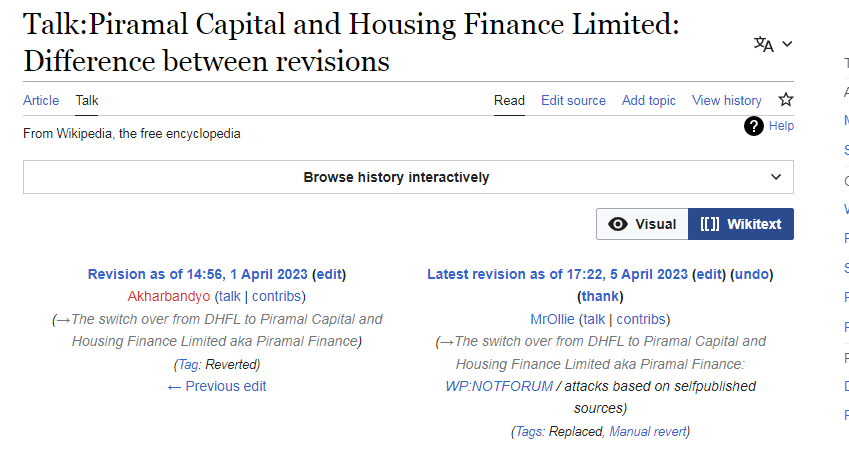This screenshot has width=849, height=470.
Task: Open the Read tab
Action: point(509,100)
